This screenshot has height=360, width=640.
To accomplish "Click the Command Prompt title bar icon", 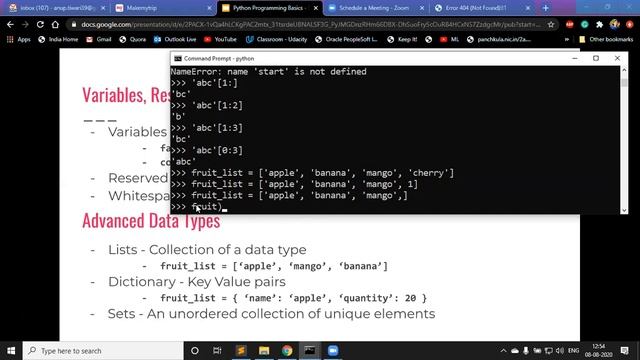I will click(x=178, y=59).
